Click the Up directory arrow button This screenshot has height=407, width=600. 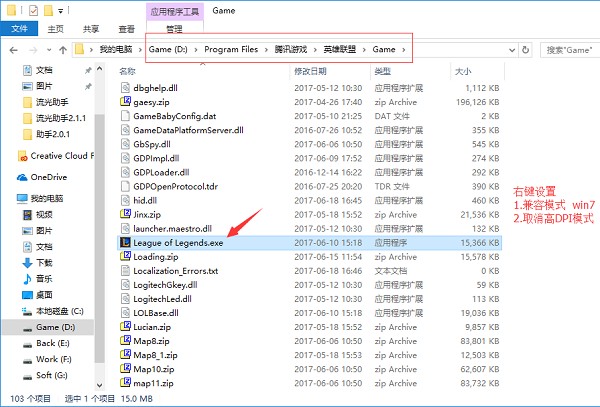[x=61, y=49]
